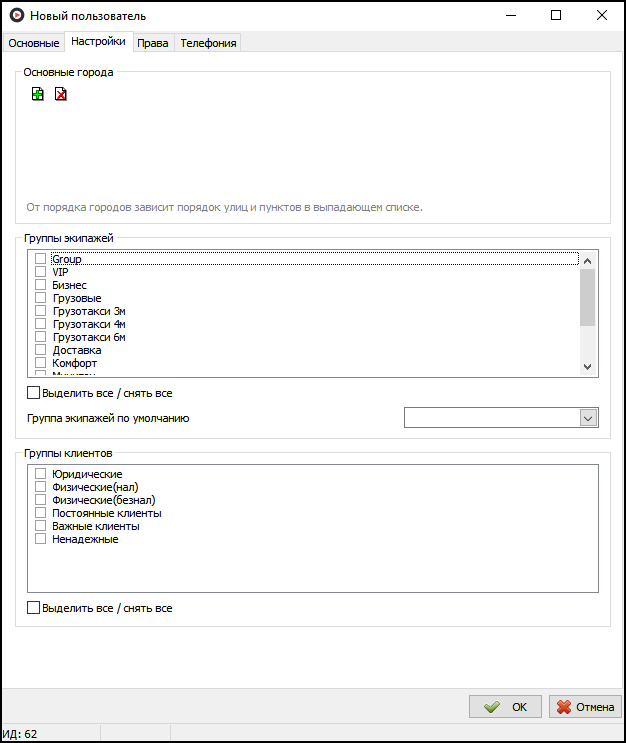
Task: Check the Юридические client group
Action: click(x=41, y=474)
